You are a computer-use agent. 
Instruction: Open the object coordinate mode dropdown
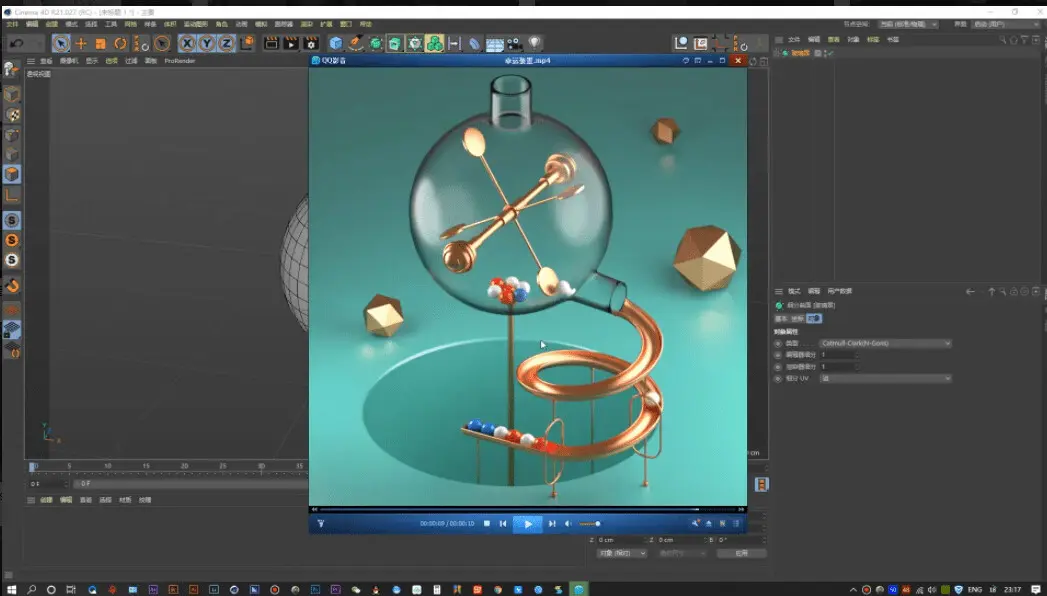coord(622,553)
